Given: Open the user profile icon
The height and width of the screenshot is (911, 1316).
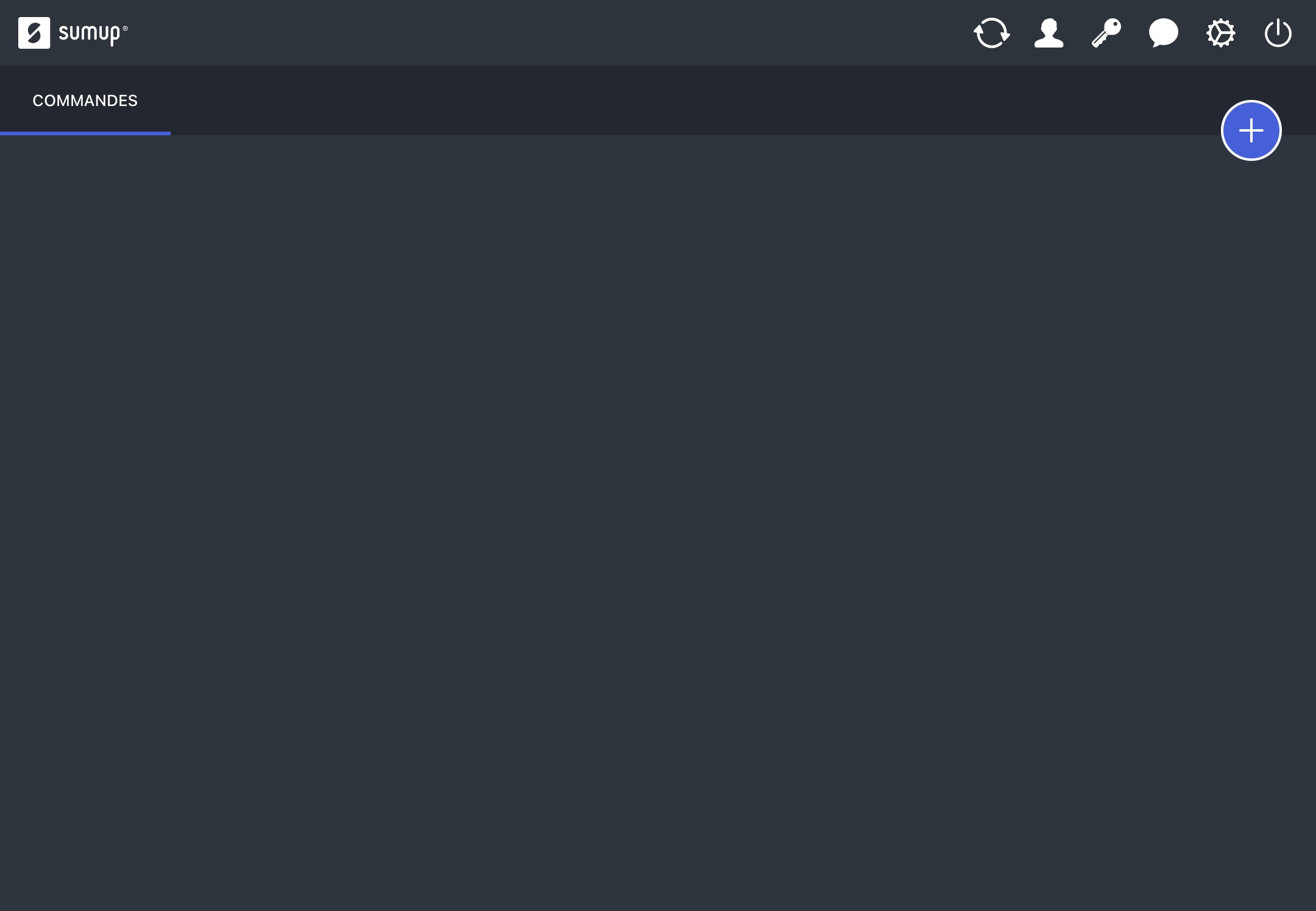Looking at the screenshot, I should (1049, 33).
